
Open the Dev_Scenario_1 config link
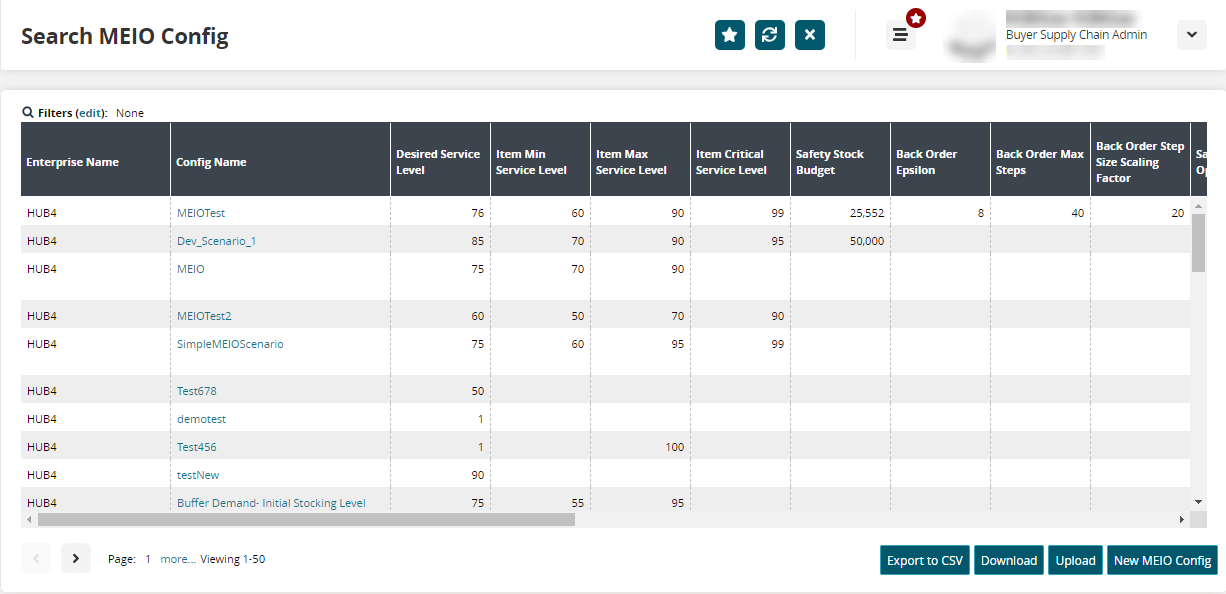click(x=216, y=241)
